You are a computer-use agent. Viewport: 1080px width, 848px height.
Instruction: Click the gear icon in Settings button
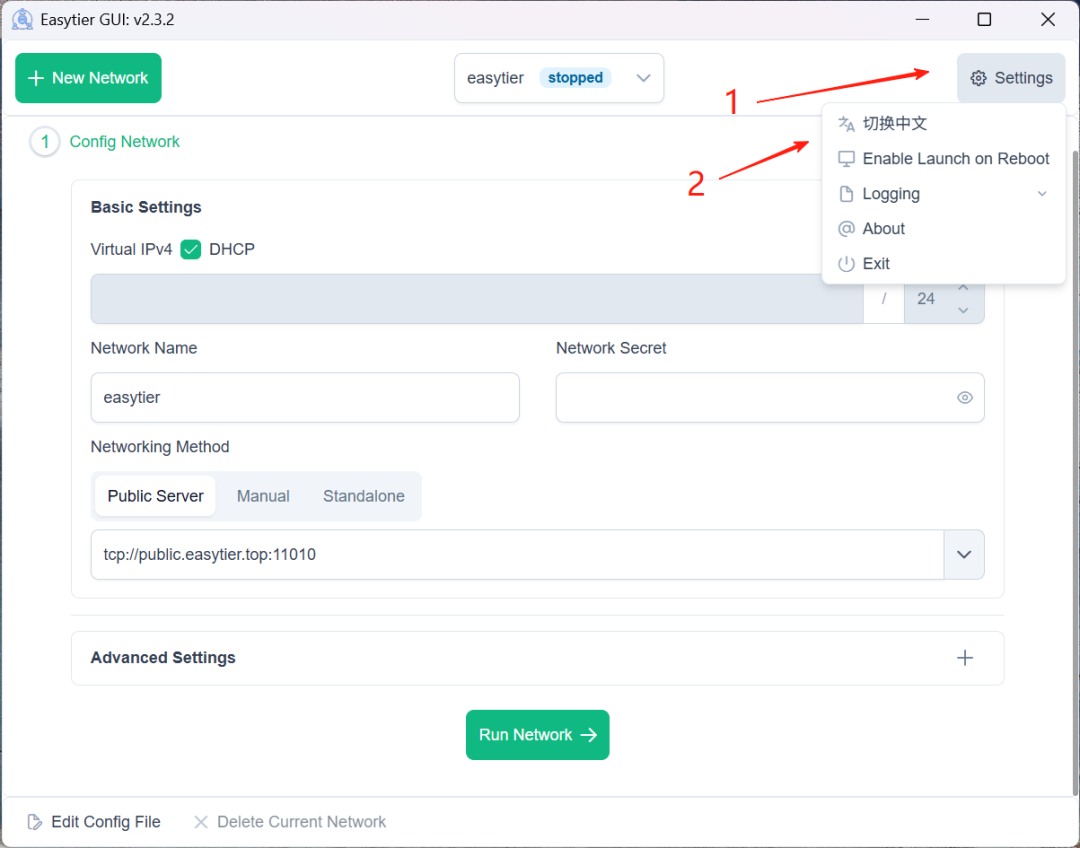[978, 78]
